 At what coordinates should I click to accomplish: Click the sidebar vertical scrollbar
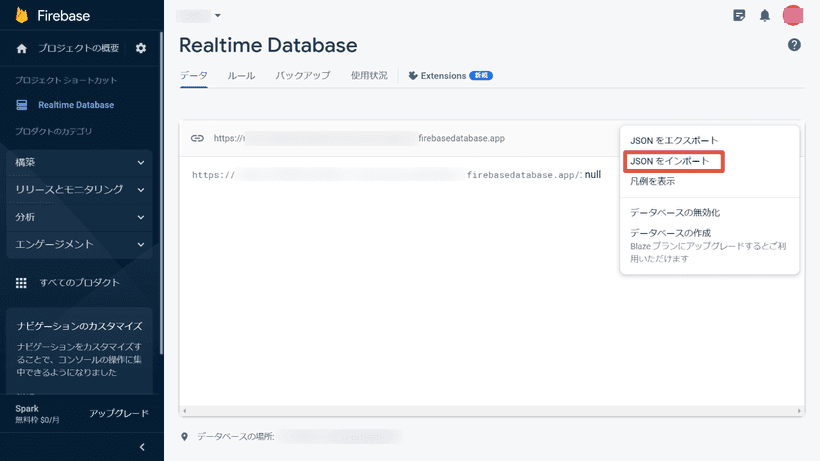[161, 193]
